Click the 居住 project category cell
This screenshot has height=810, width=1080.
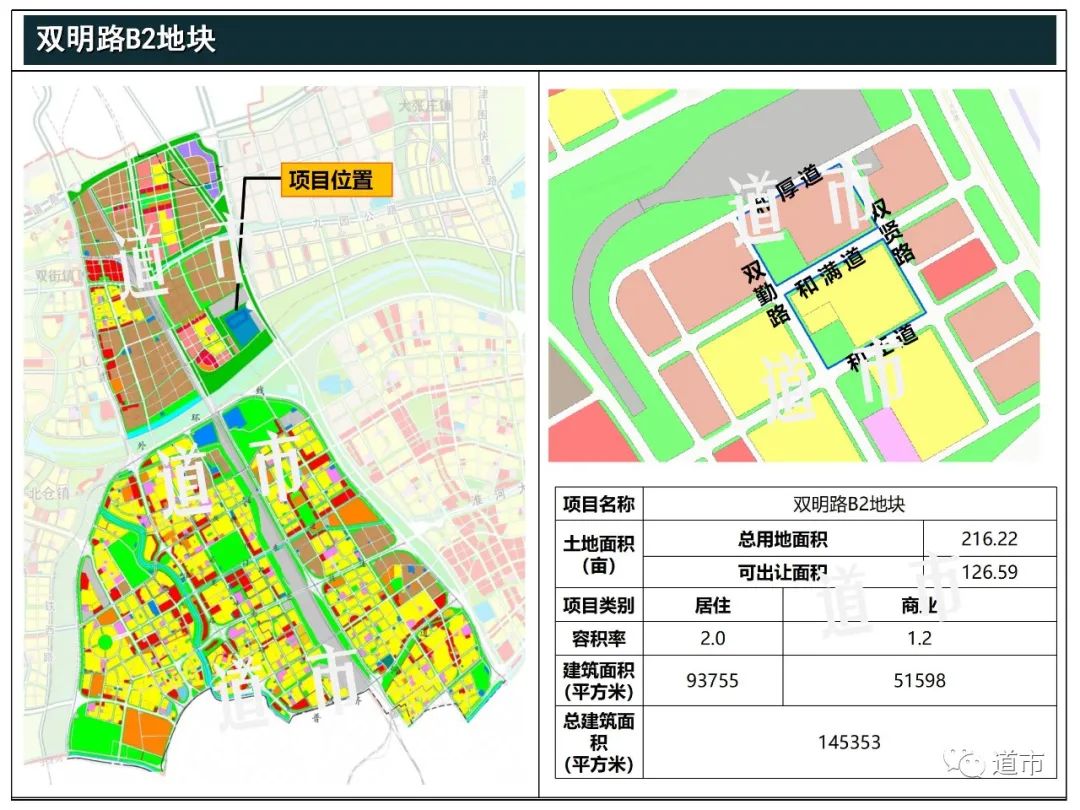[x=712, y=603]
